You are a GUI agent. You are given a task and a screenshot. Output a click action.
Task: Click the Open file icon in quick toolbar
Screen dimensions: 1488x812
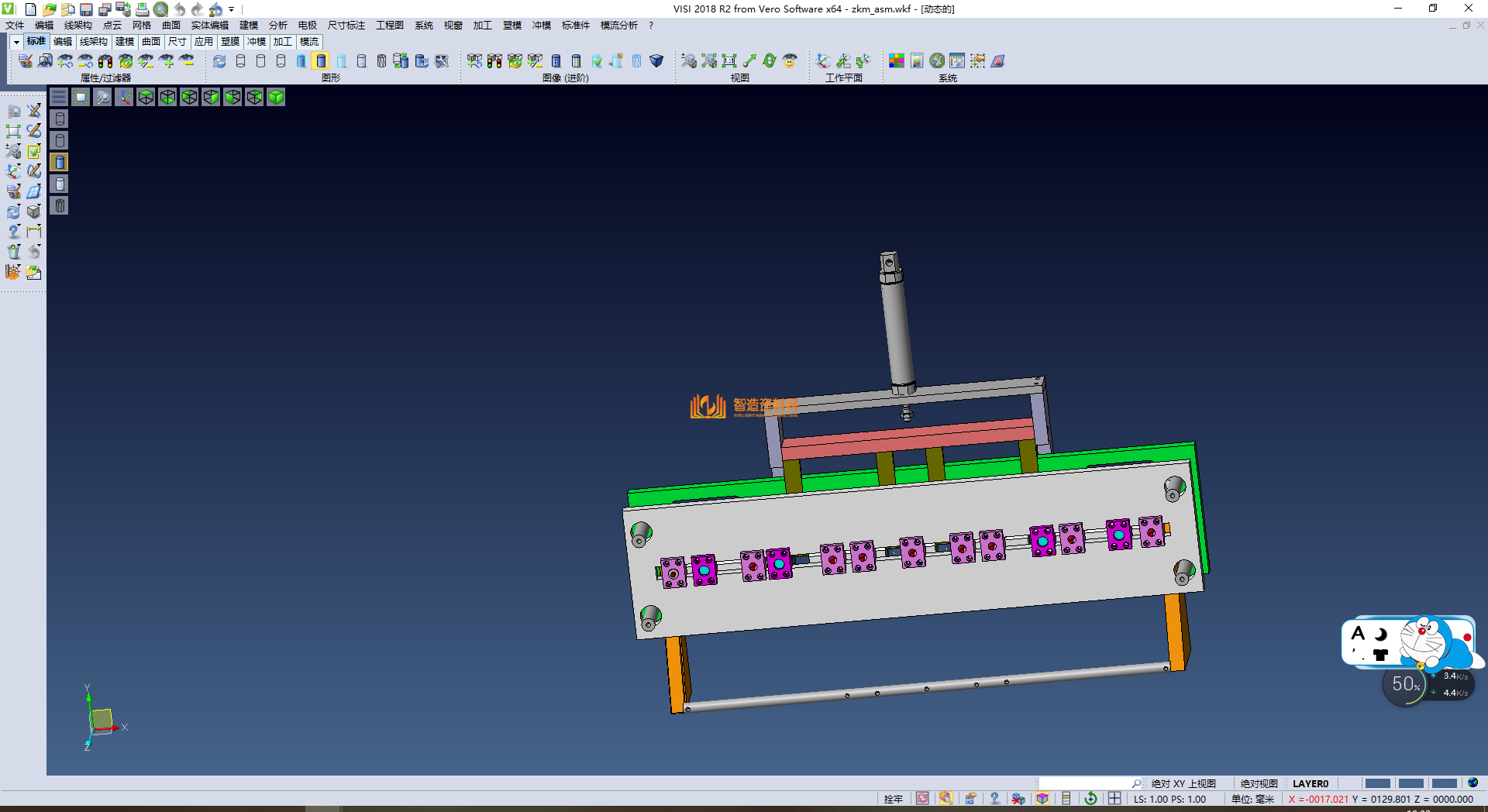[49, 9]
